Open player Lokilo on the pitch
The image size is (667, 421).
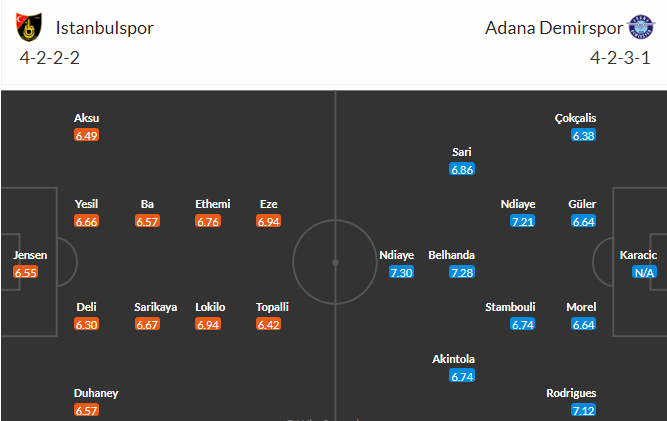pos(210,307)
